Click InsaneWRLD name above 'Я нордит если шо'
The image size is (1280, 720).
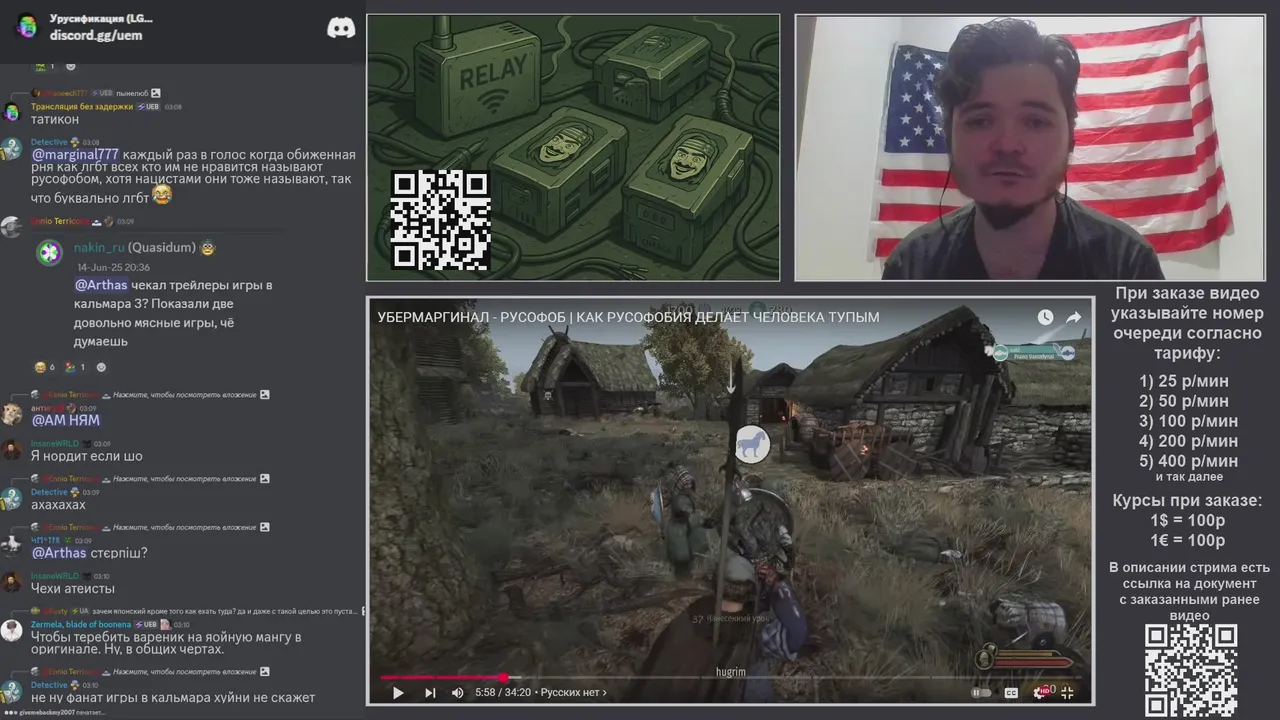coord(55,443)
